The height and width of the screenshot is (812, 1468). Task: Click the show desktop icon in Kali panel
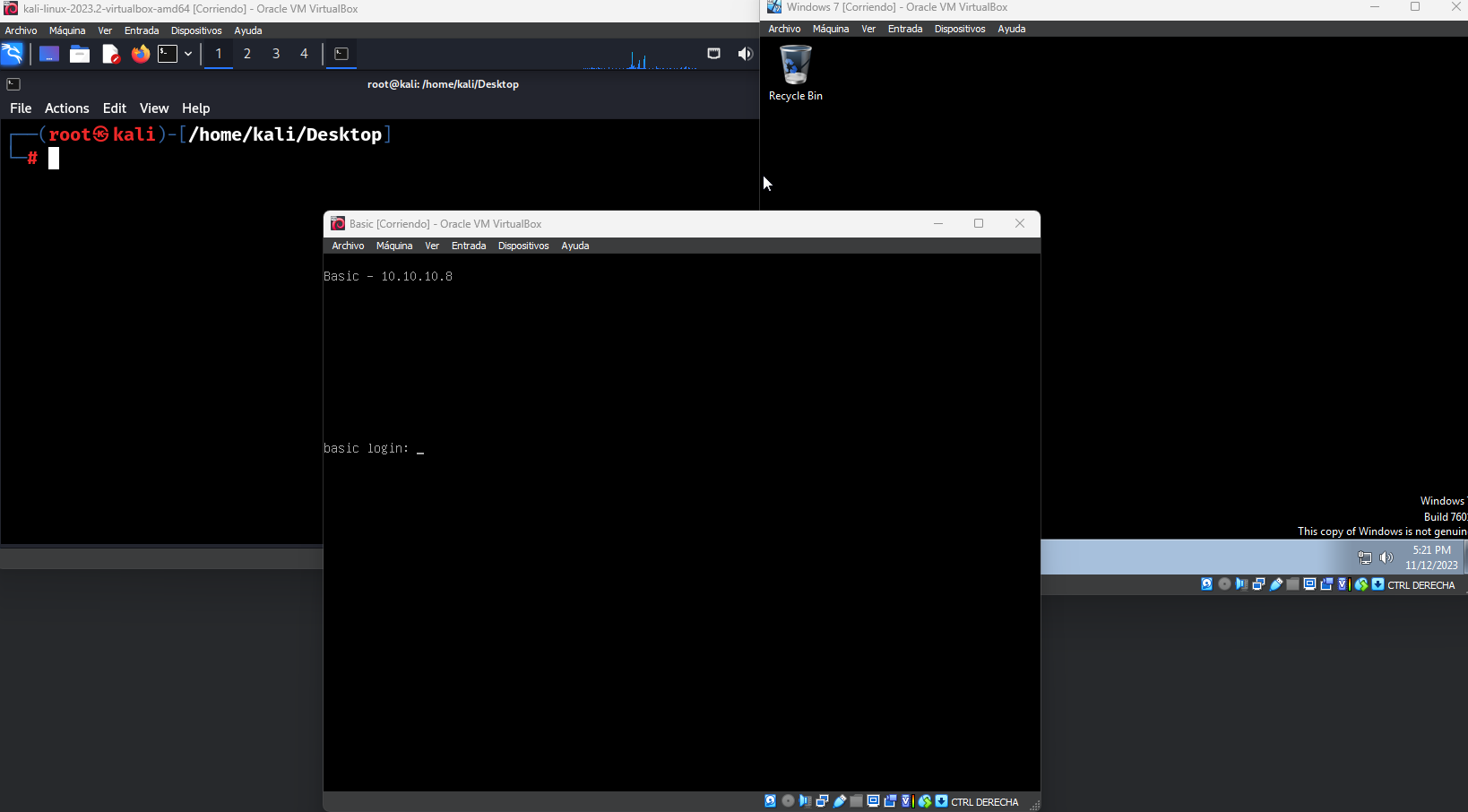coord(48,54)
